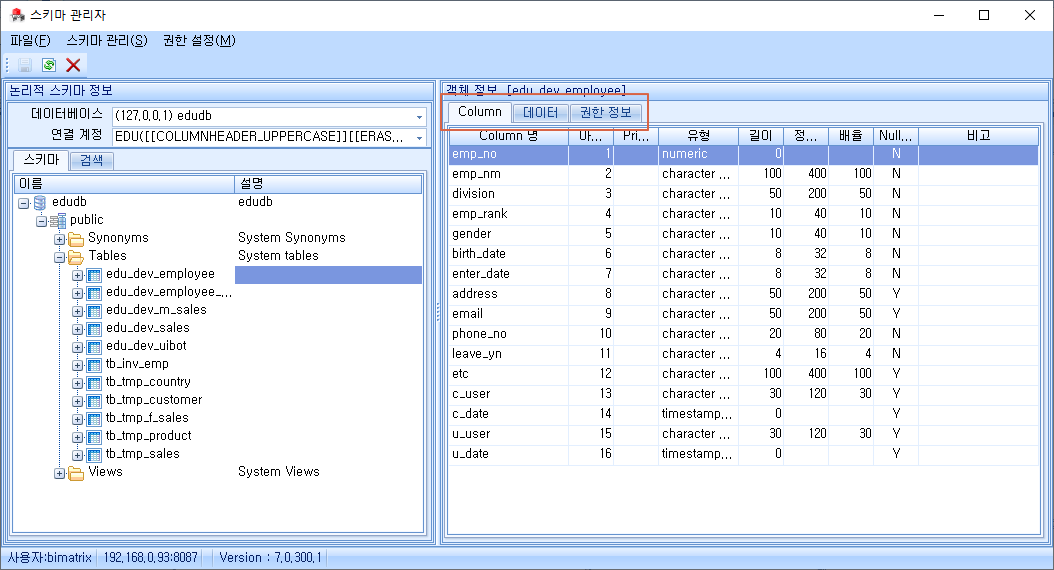Click the edudb database icon
The image size is (1054, 570).
40,202
